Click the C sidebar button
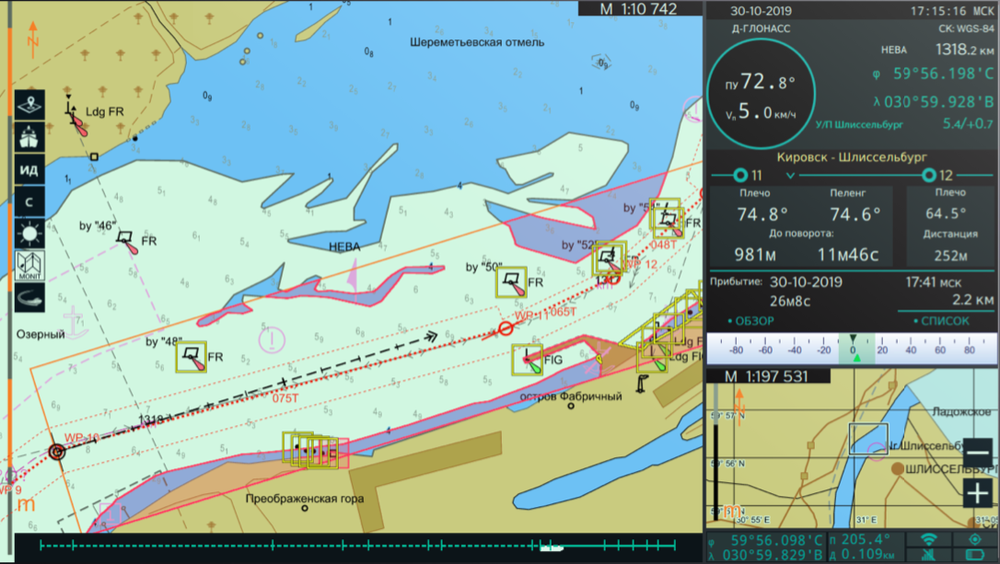The width and height of the screenshot is (1000, 564). pos(28,202)
